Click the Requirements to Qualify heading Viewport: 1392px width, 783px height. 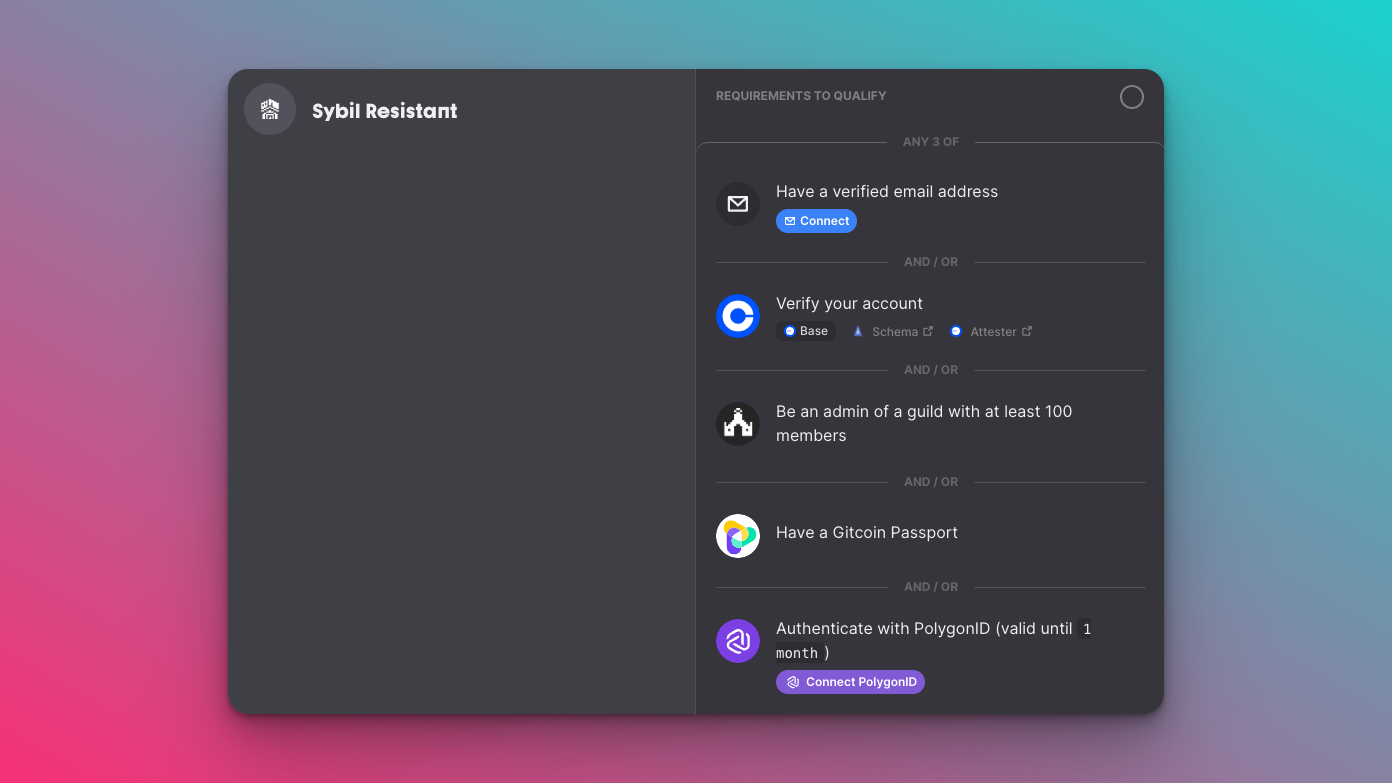801,96
